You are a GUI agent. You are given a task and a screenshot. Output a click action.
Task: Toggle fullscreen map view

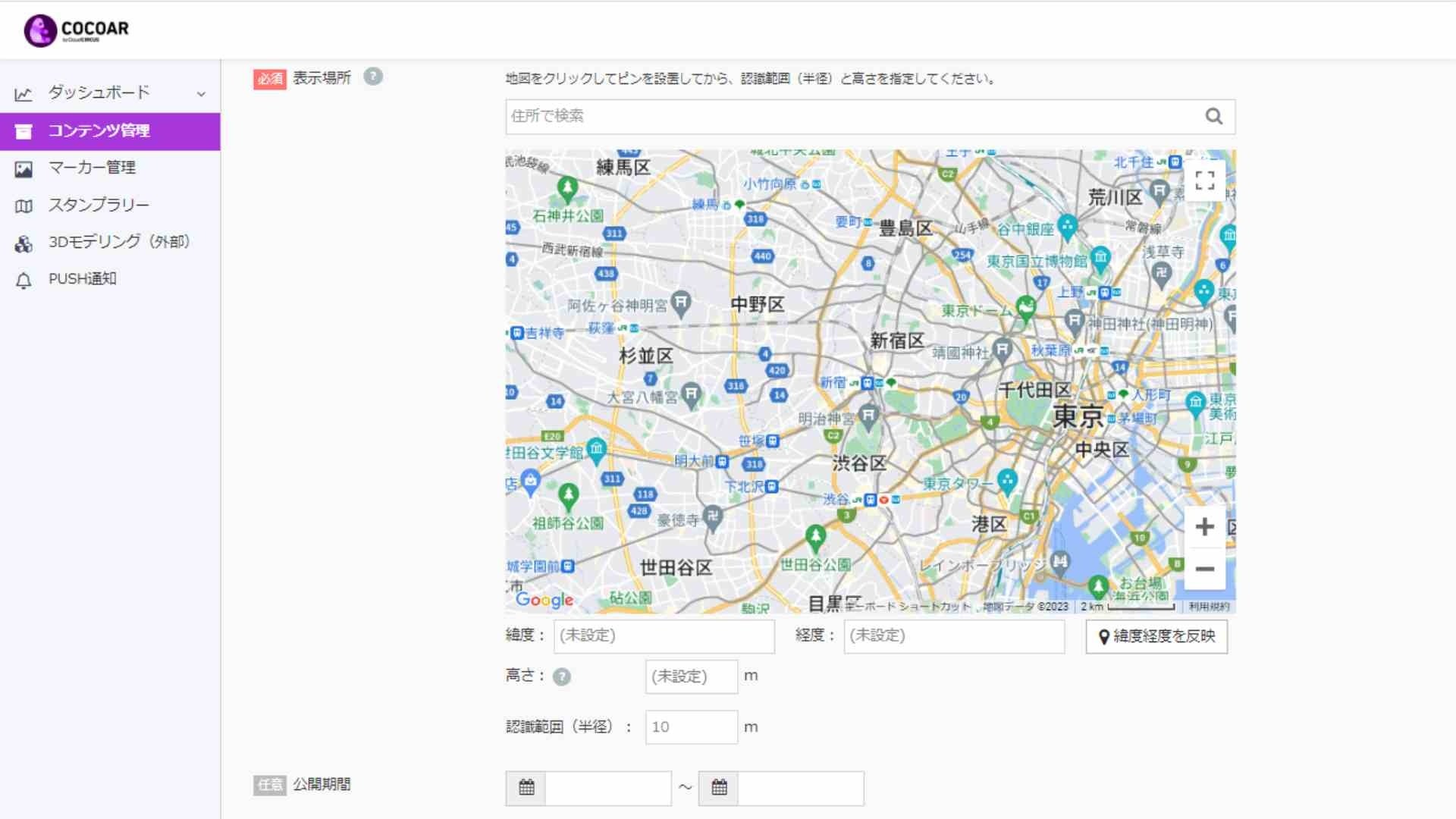(x=1204, y=180)
